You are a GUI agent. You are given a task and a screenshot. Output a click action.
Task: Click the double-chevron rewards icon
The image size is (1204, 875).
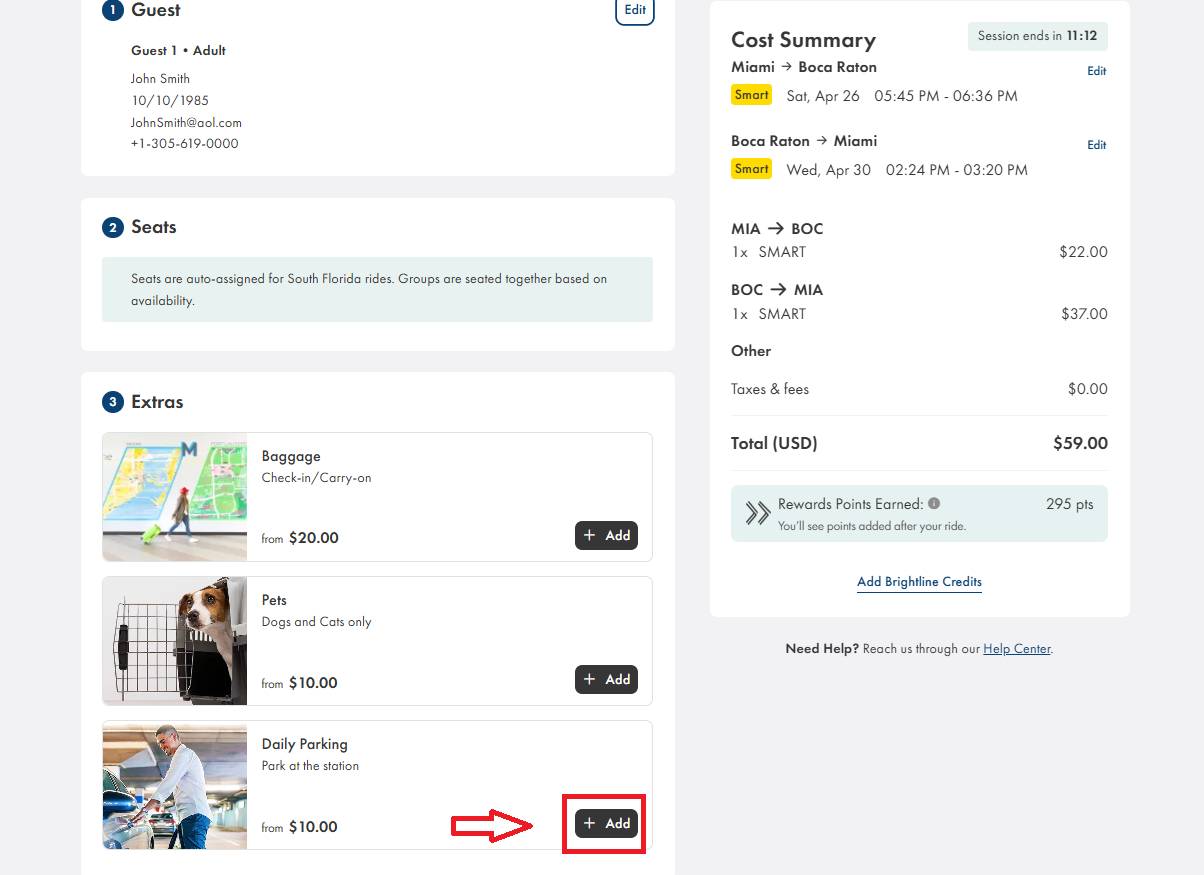coord(757,513)
